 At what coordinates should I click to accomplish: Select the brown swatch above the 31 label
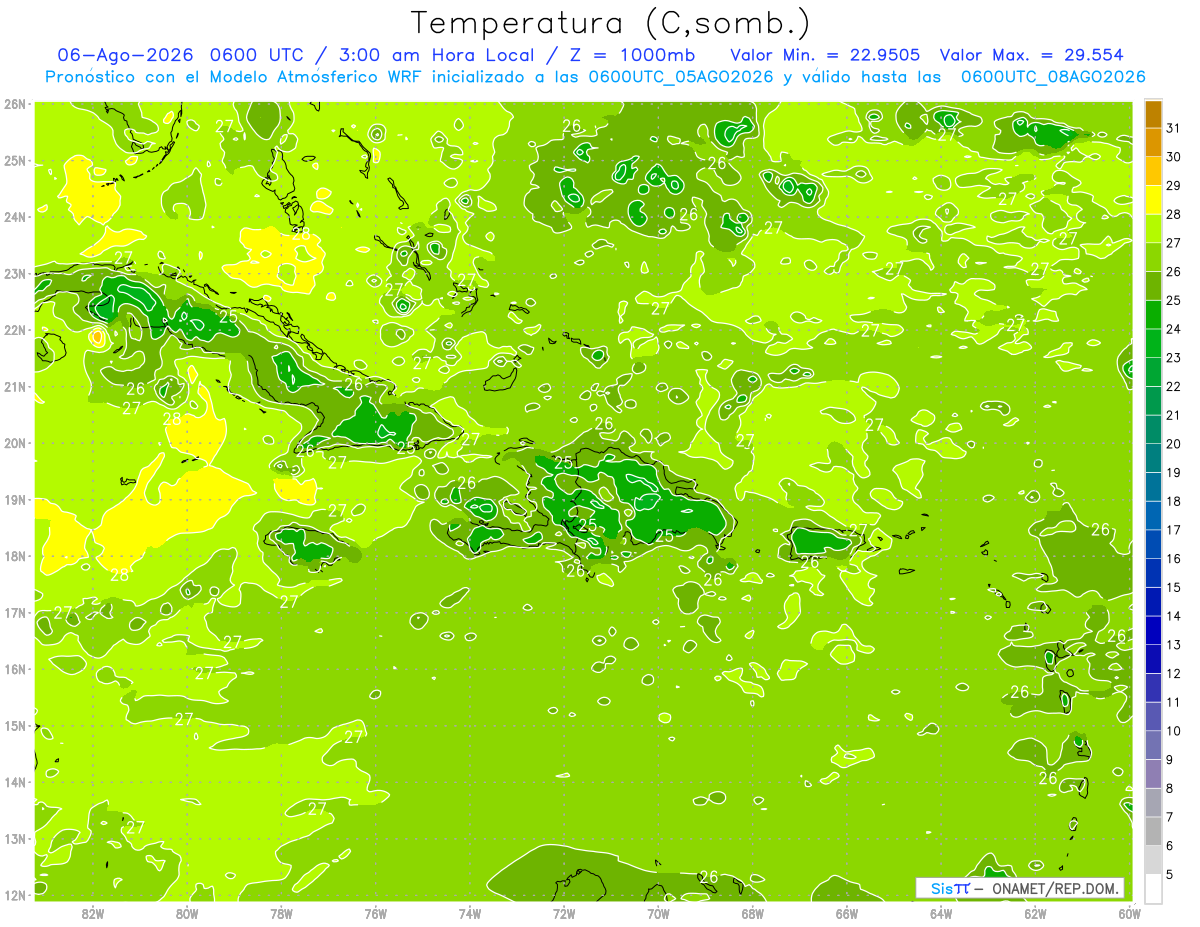tap(1153, 114)
